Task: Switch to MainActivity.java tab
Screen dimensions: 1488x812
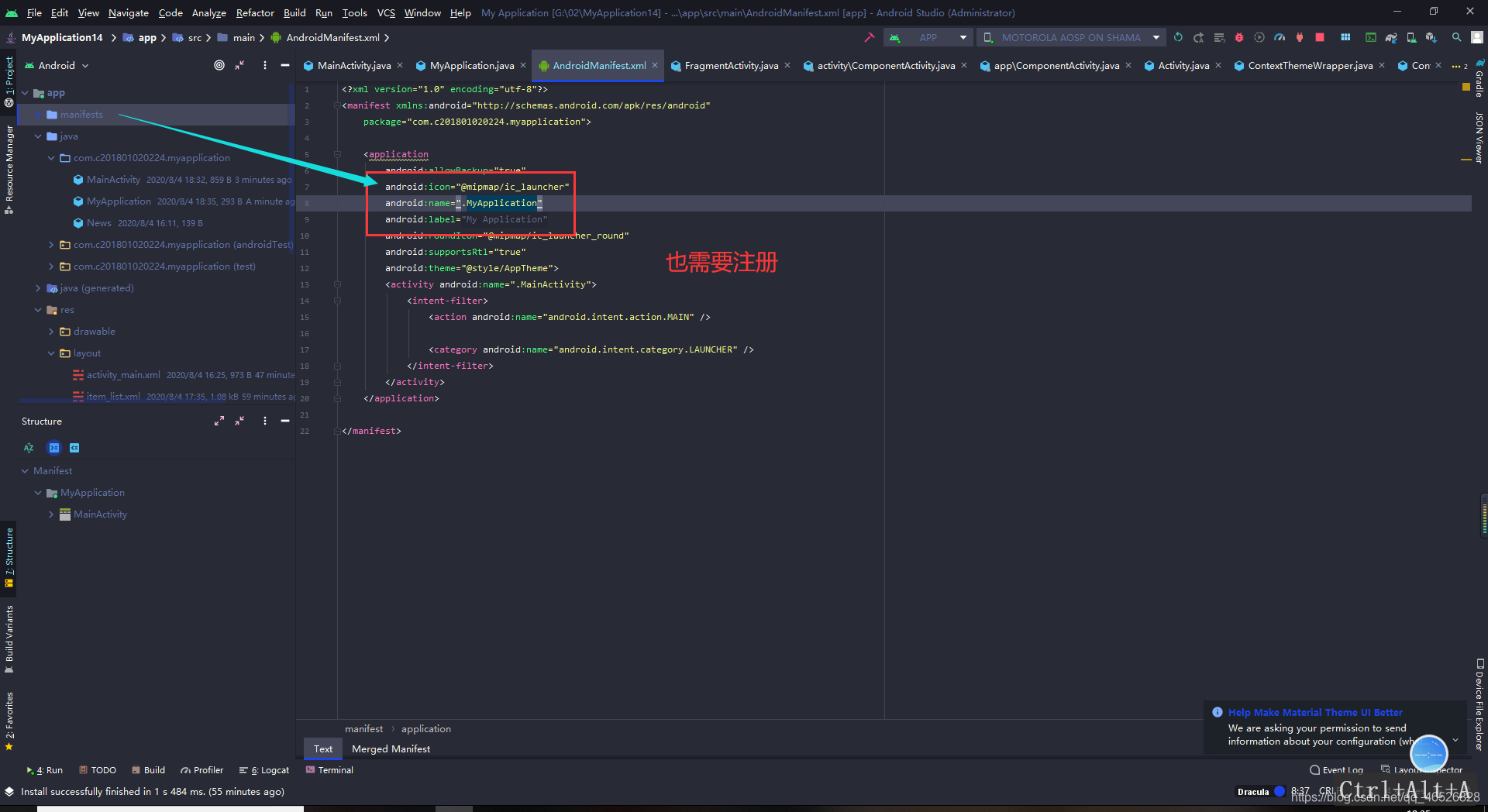Action: [x=353, y=66]
